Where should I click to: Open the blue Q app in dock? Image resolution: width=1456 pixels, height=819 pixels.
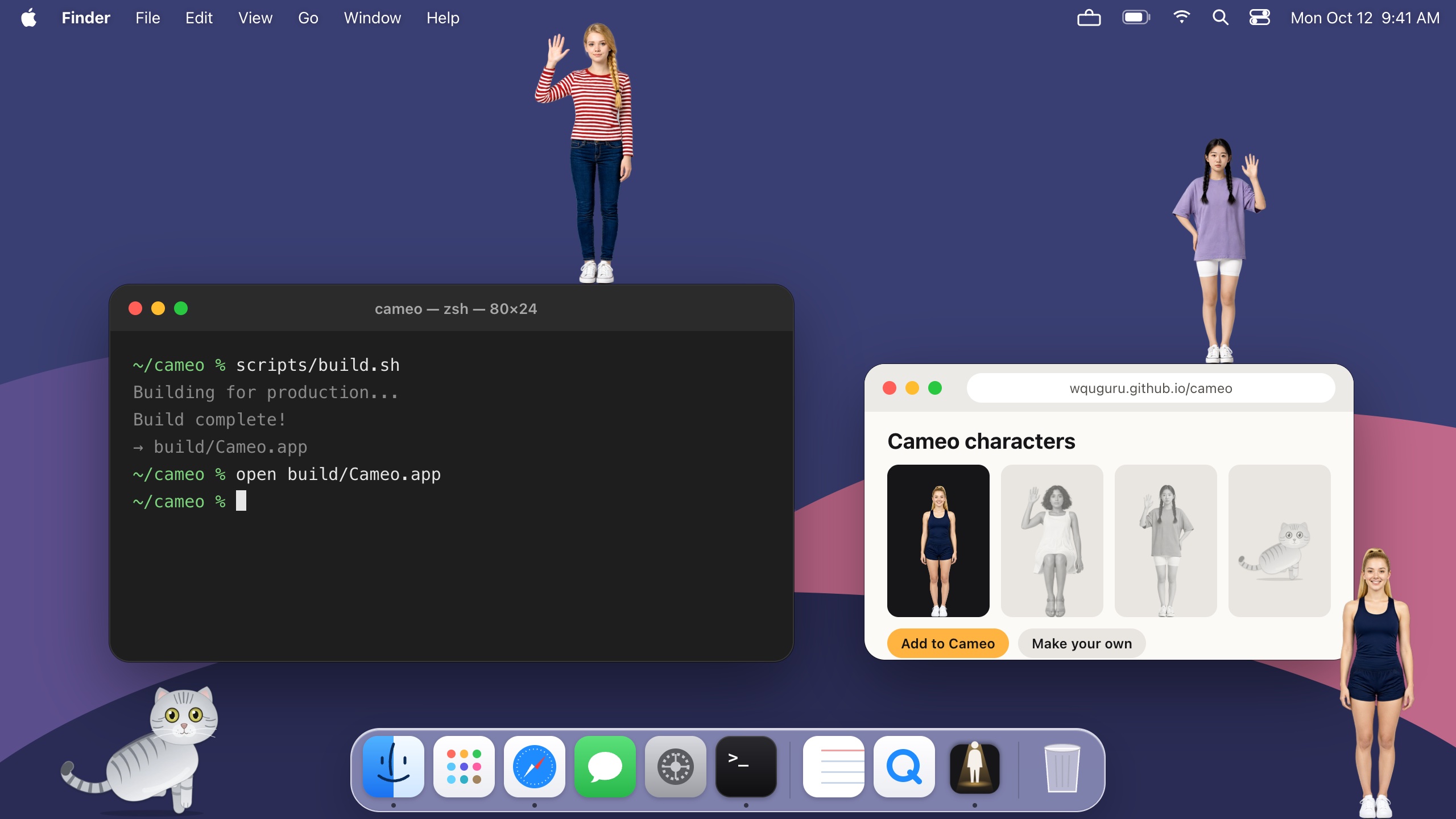[904, 767]
